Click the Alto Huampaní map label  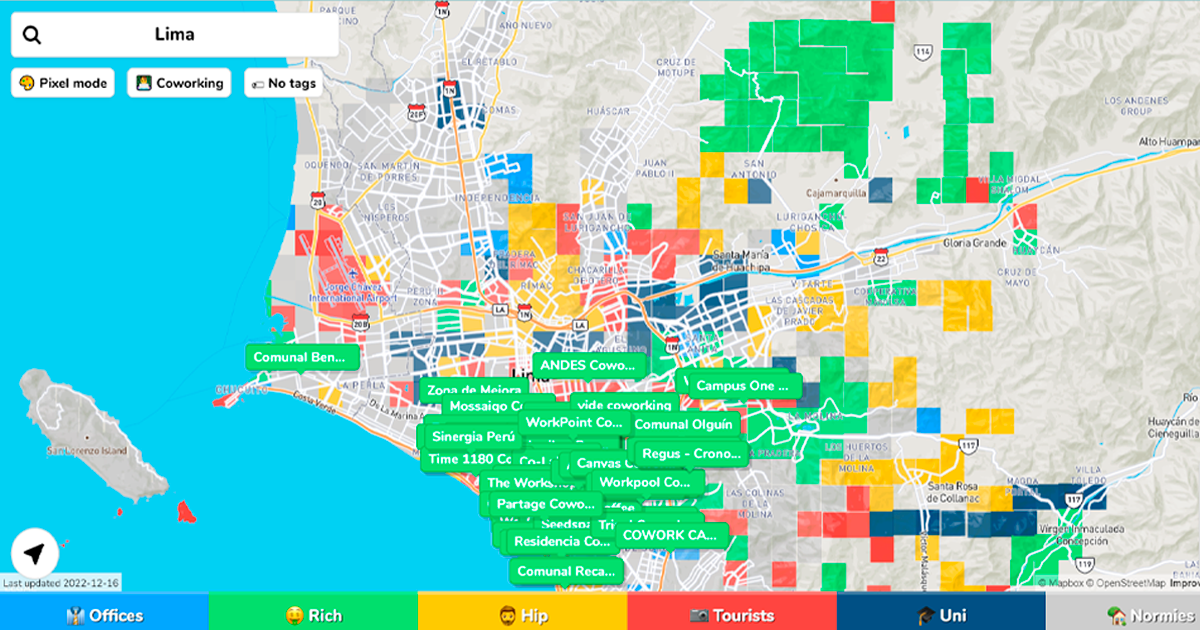1168,143
